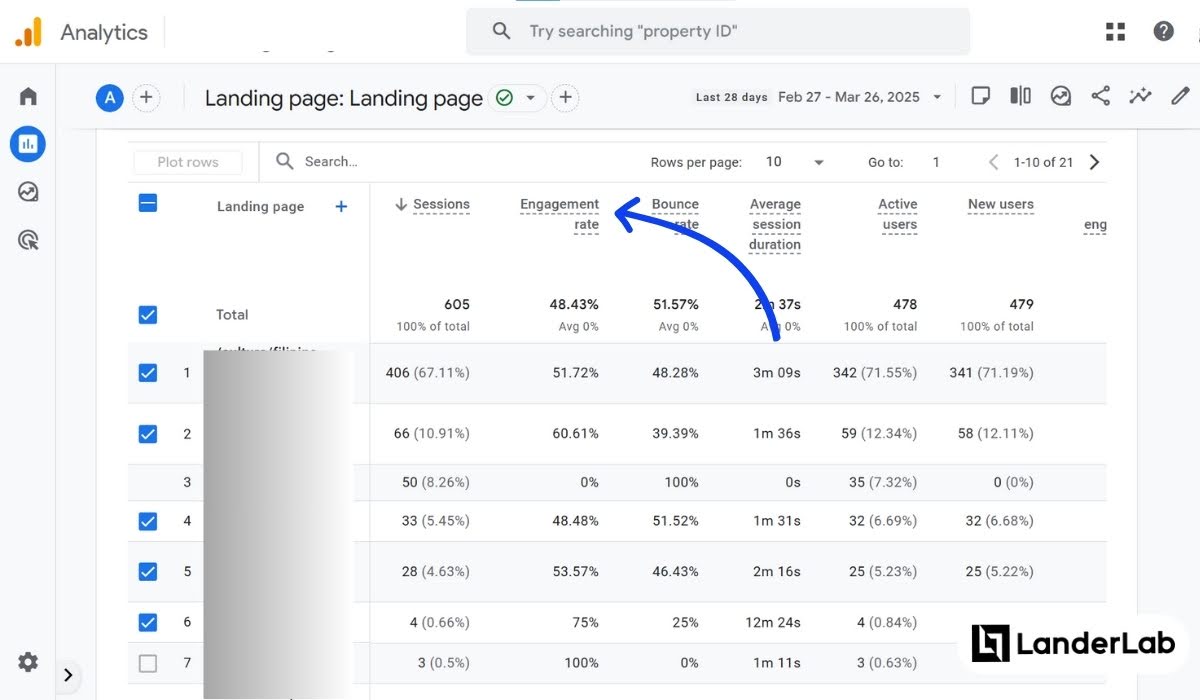Open Admin settings gear icon
The width and height of the screenshot is (1200, 700).
(28, 662)
